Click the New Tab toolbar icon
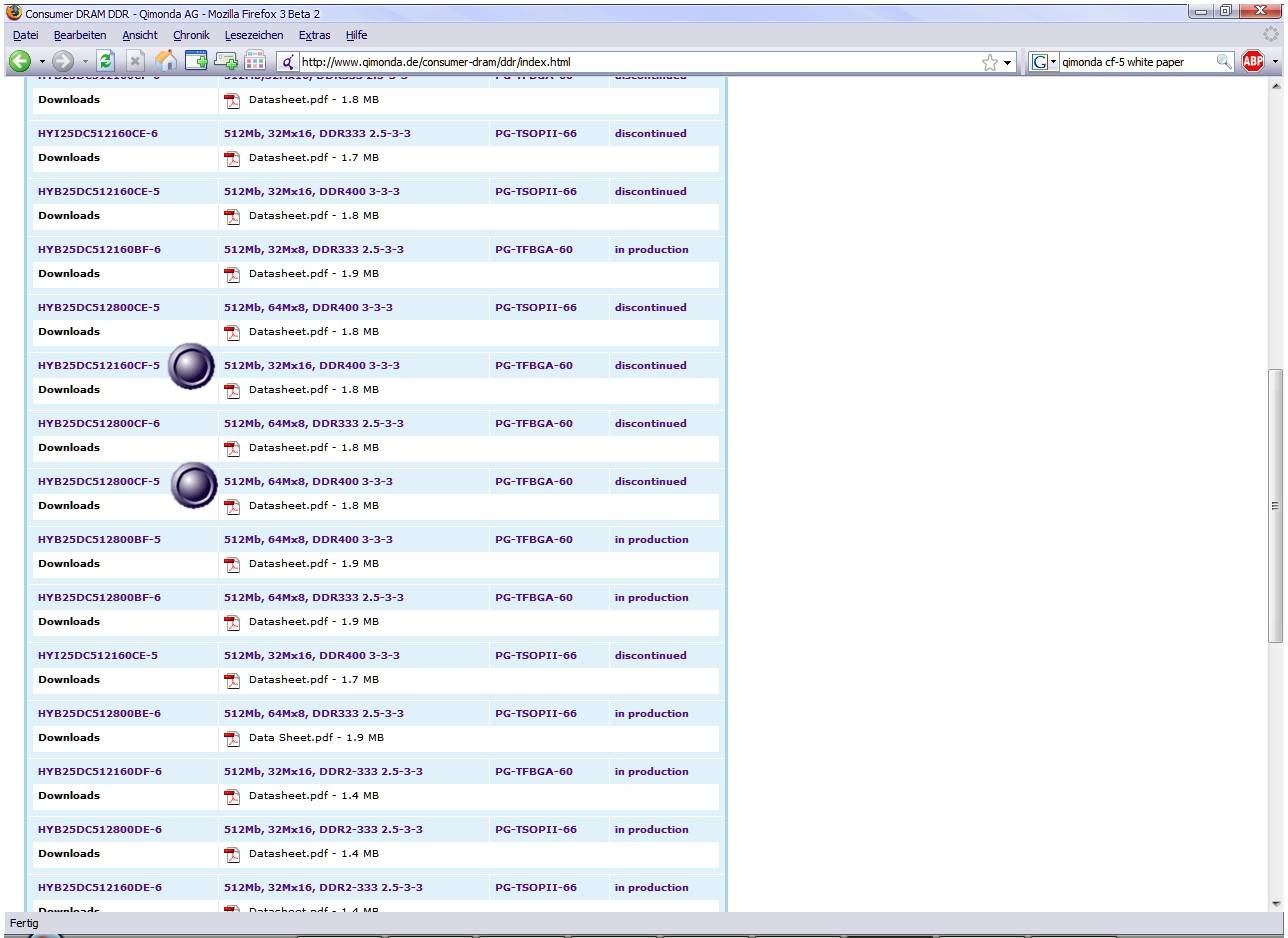 196,61
